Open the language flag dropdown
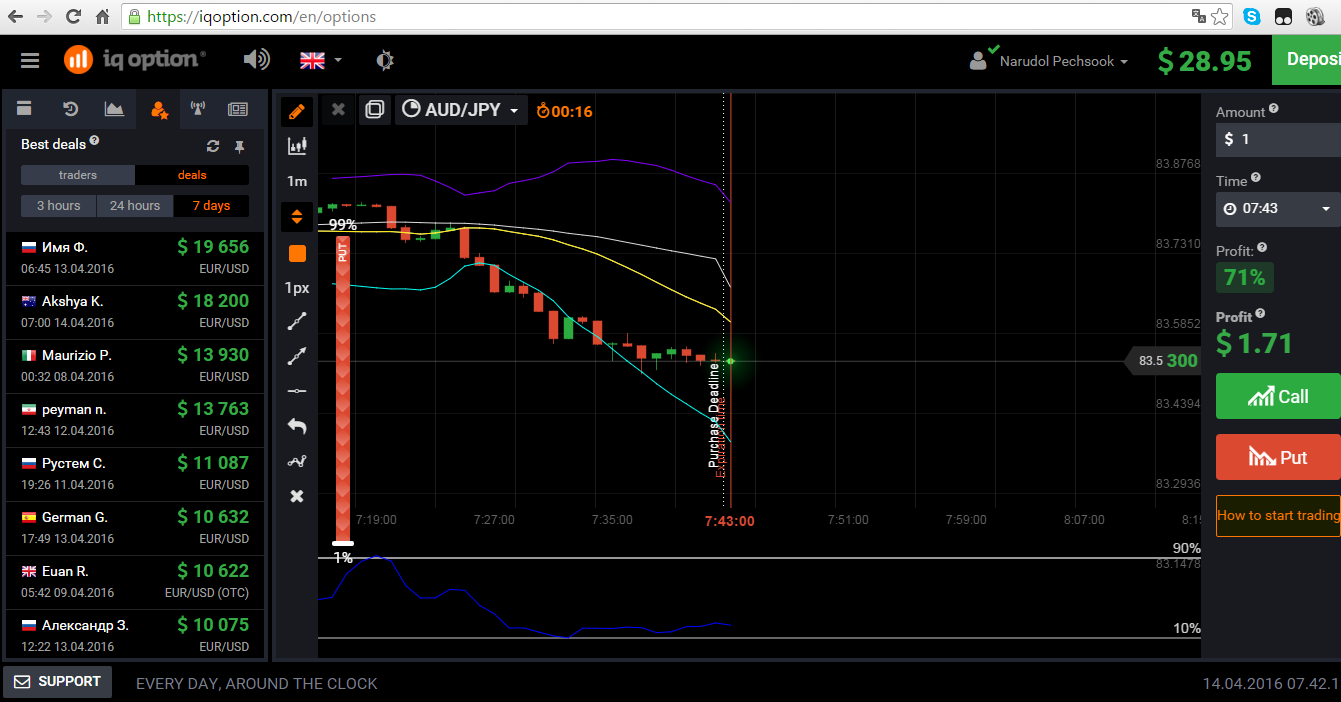The image size is (1341, 702). [x=321, y=60]
